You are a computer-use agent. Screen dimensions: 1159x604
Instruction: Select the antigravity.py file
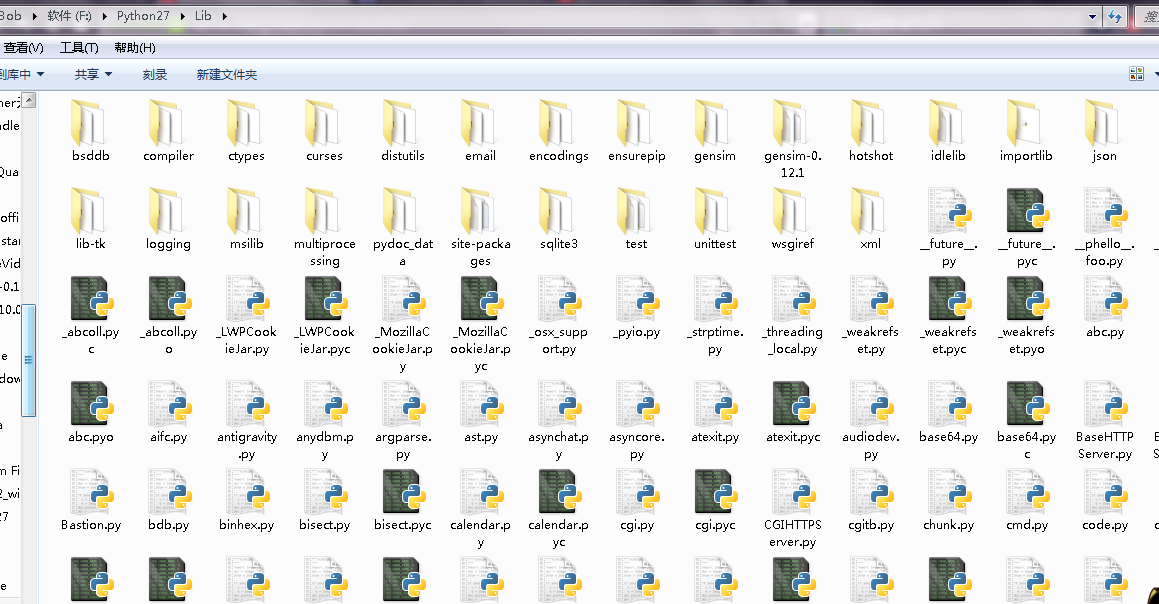[246, 421]
